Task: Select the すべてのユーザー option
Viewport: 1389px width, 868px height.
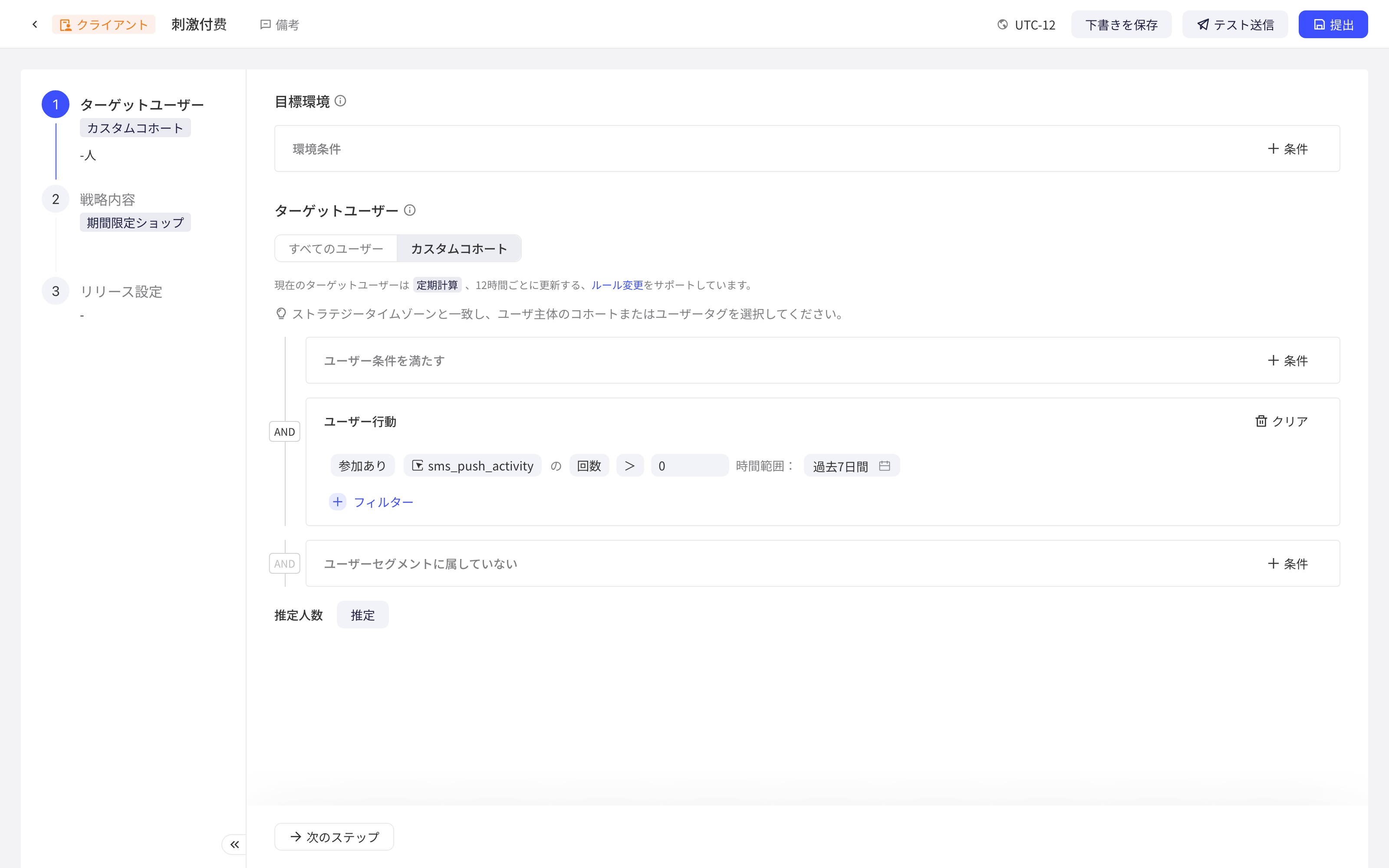Action: 336,249
